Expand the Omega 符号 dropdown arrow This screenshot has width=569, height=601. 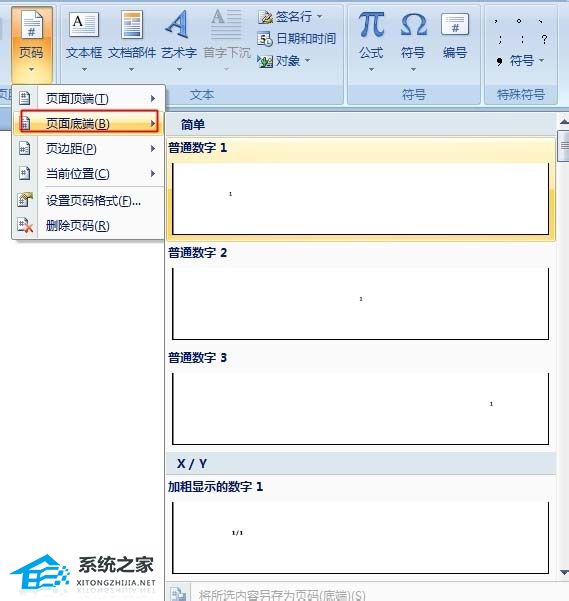click(x=413, y=70)
